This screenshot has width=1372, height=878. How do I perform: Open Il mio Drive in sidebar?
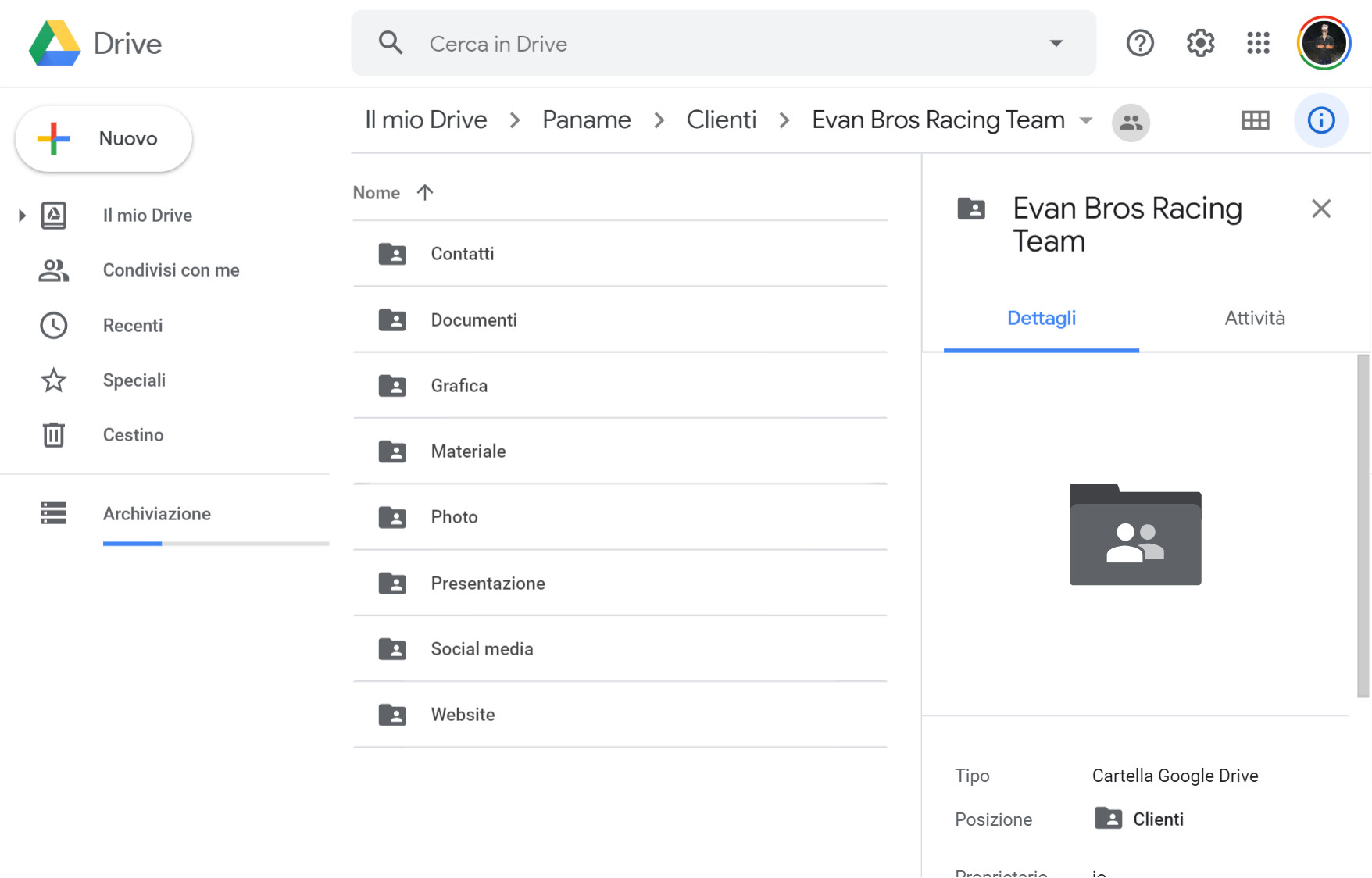coord(148,216)
